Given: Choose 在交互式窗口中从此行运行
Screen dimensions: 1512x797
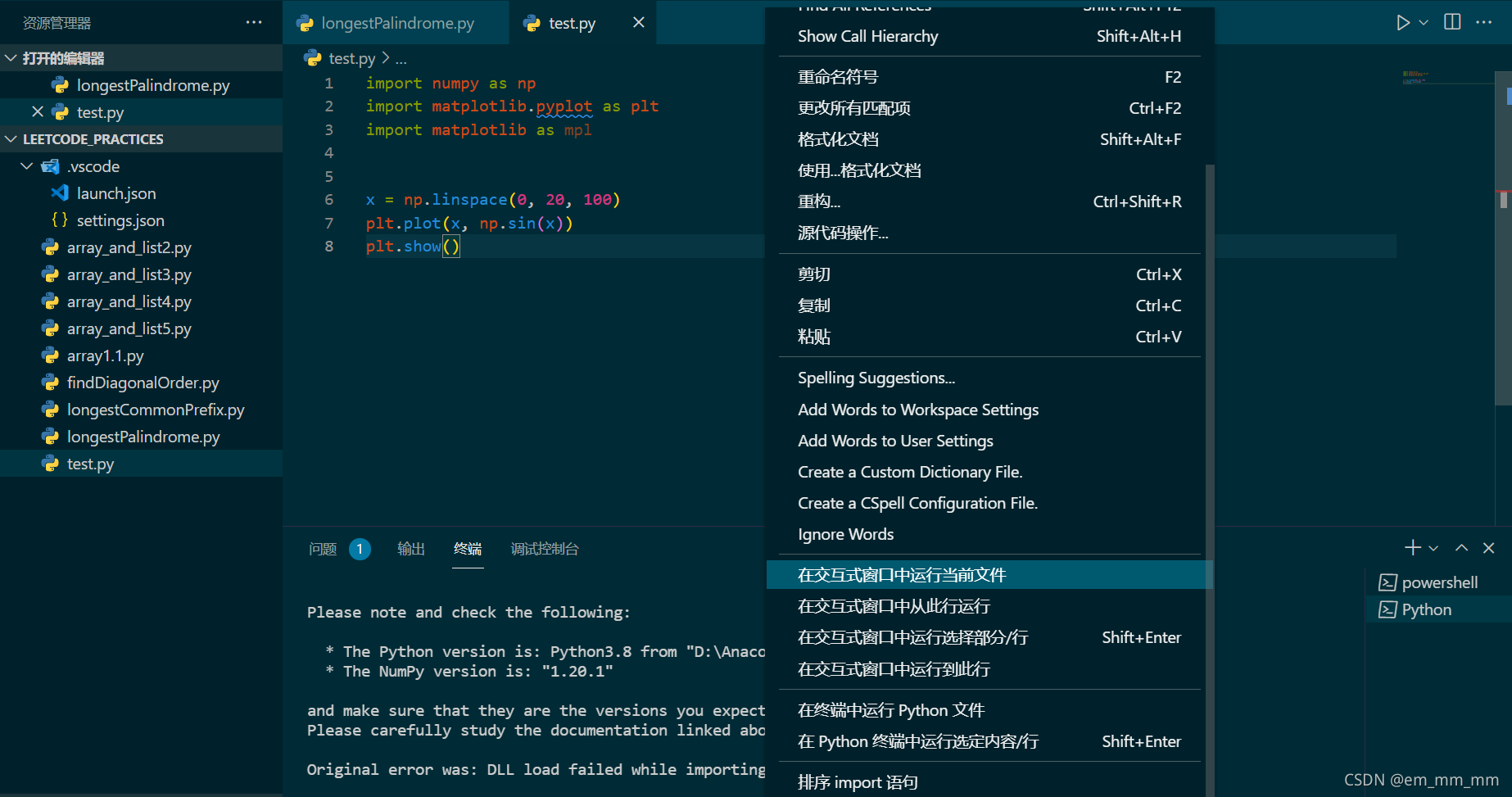Looking at the screenshot, I should pyautogui.click(x=989, y=606).
